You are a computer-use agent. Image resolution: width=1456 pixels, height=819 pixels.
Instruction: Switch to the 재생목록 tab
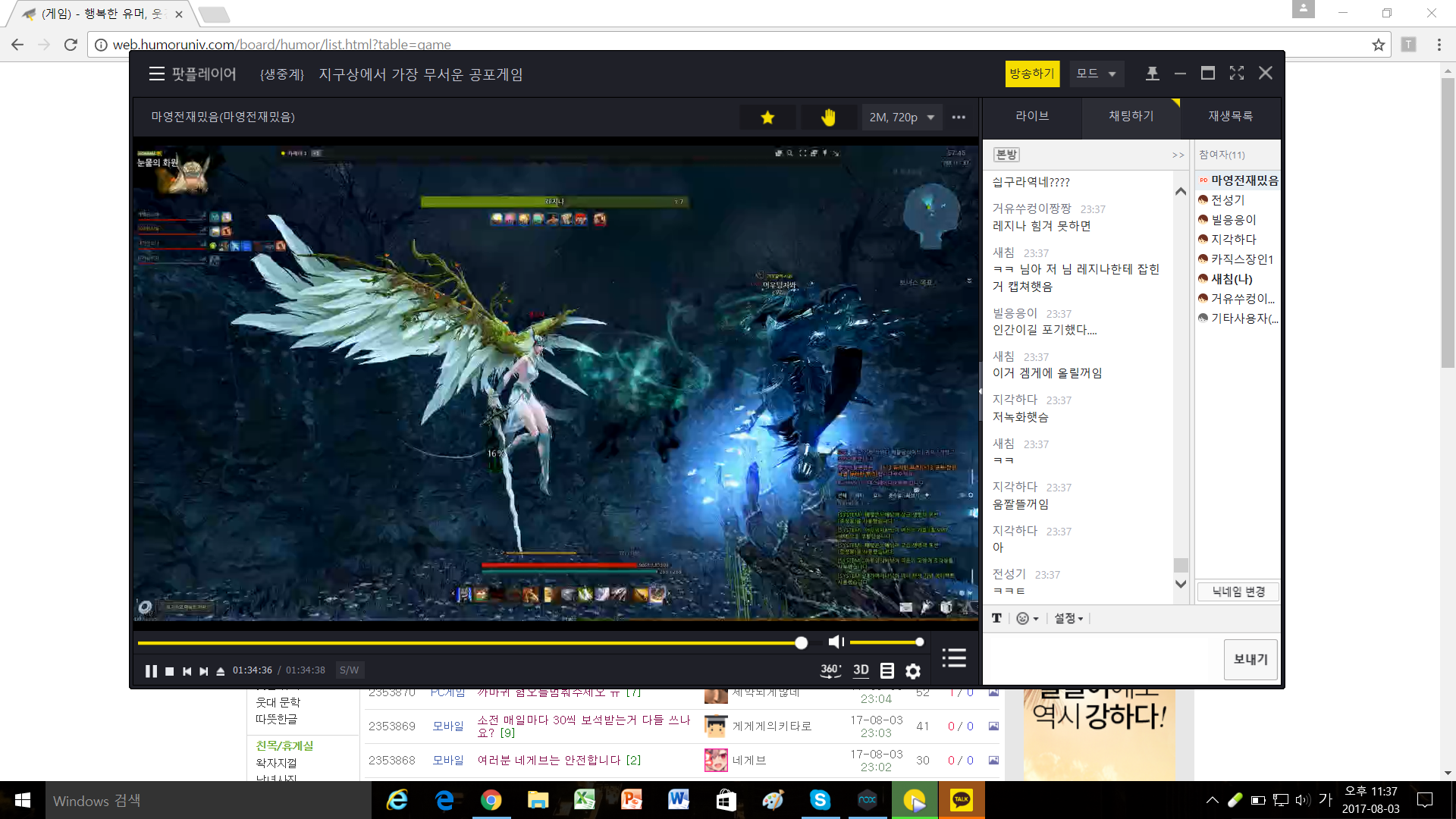(x=1230, y=116)
